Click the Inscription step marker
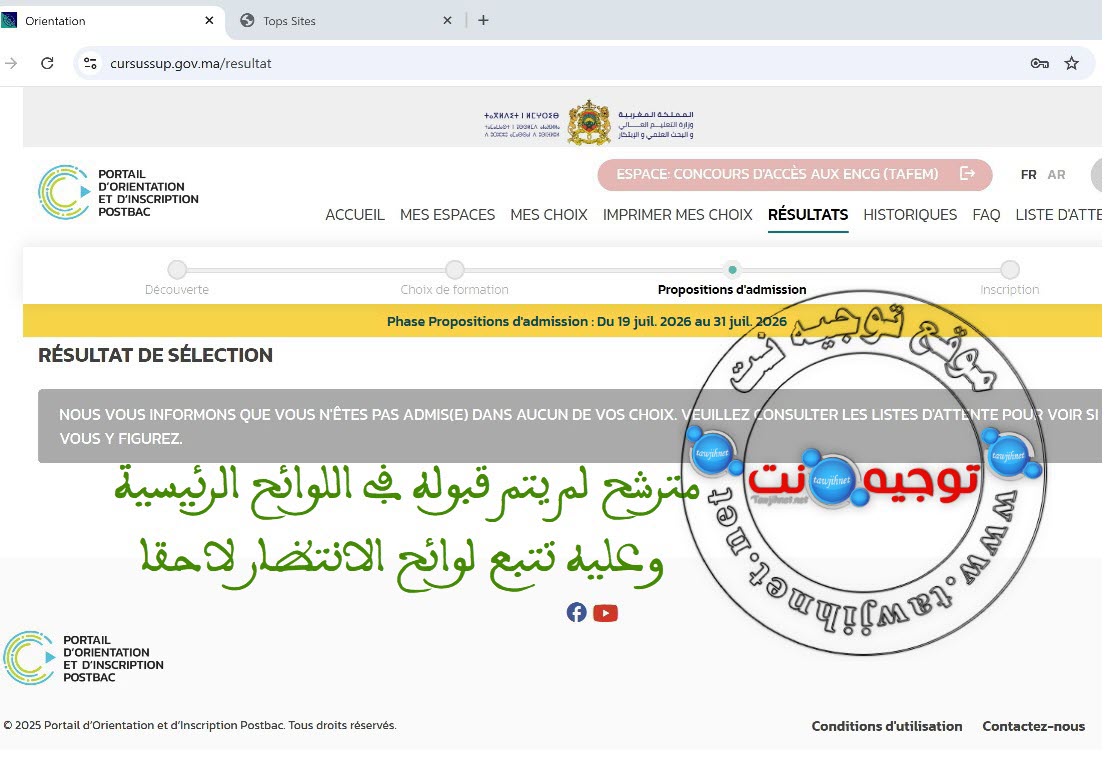This screenshot has width=1110, height=778. 1010,270
